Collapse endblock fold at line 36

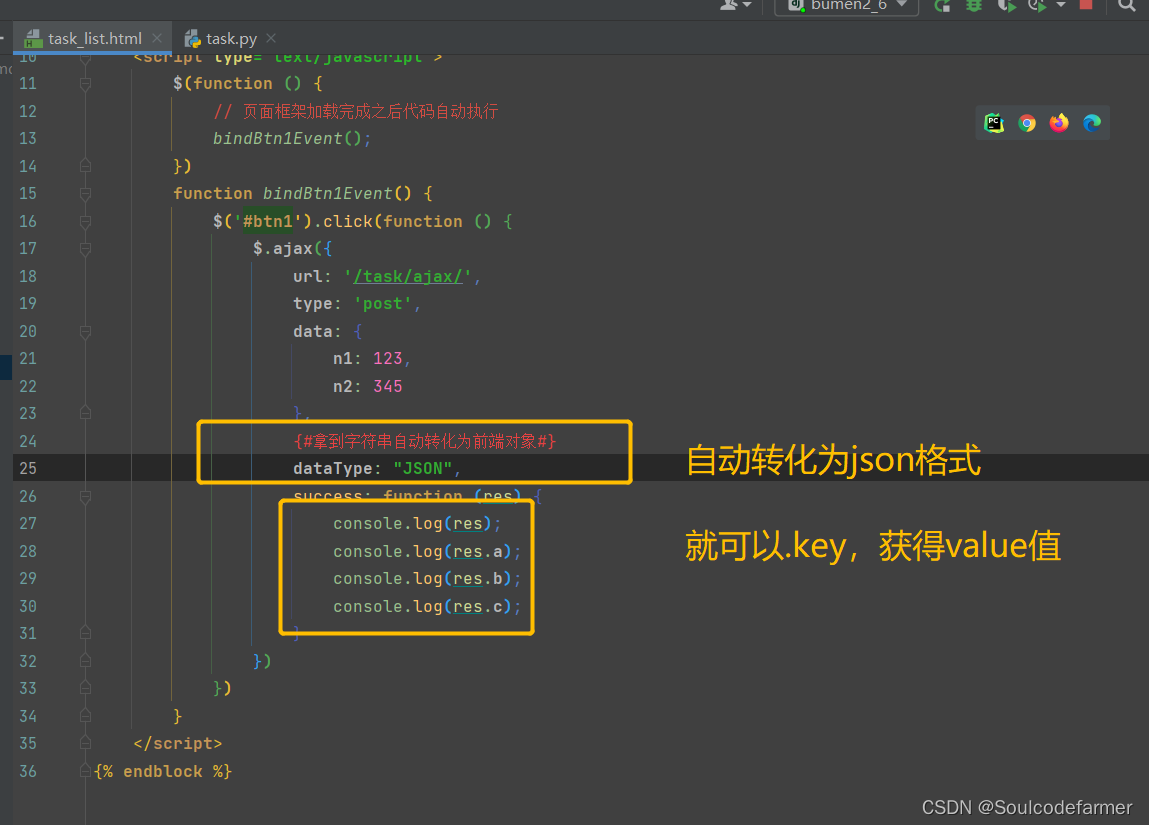pyautogui.click(x=86, y=772)
